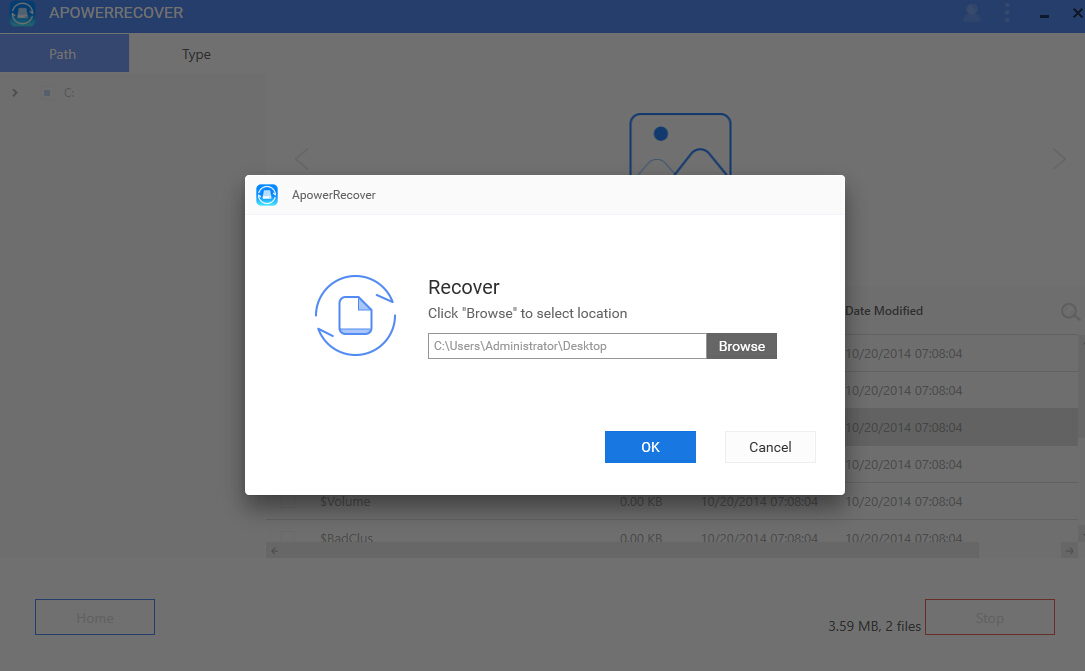
Task: Click the Home button
Action: 95,617
